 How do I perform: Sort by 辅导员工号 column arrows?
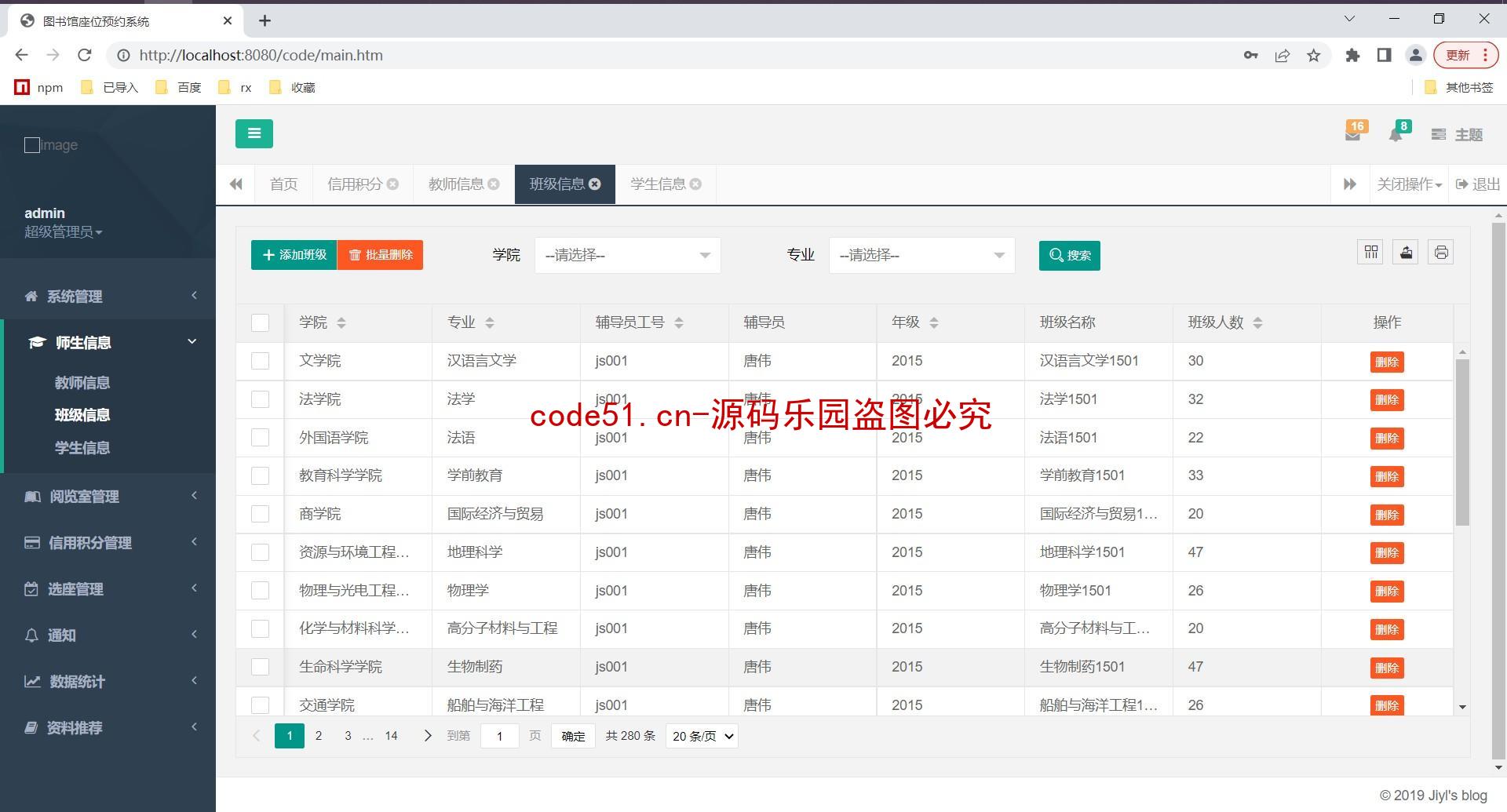[x=679, y=322]
